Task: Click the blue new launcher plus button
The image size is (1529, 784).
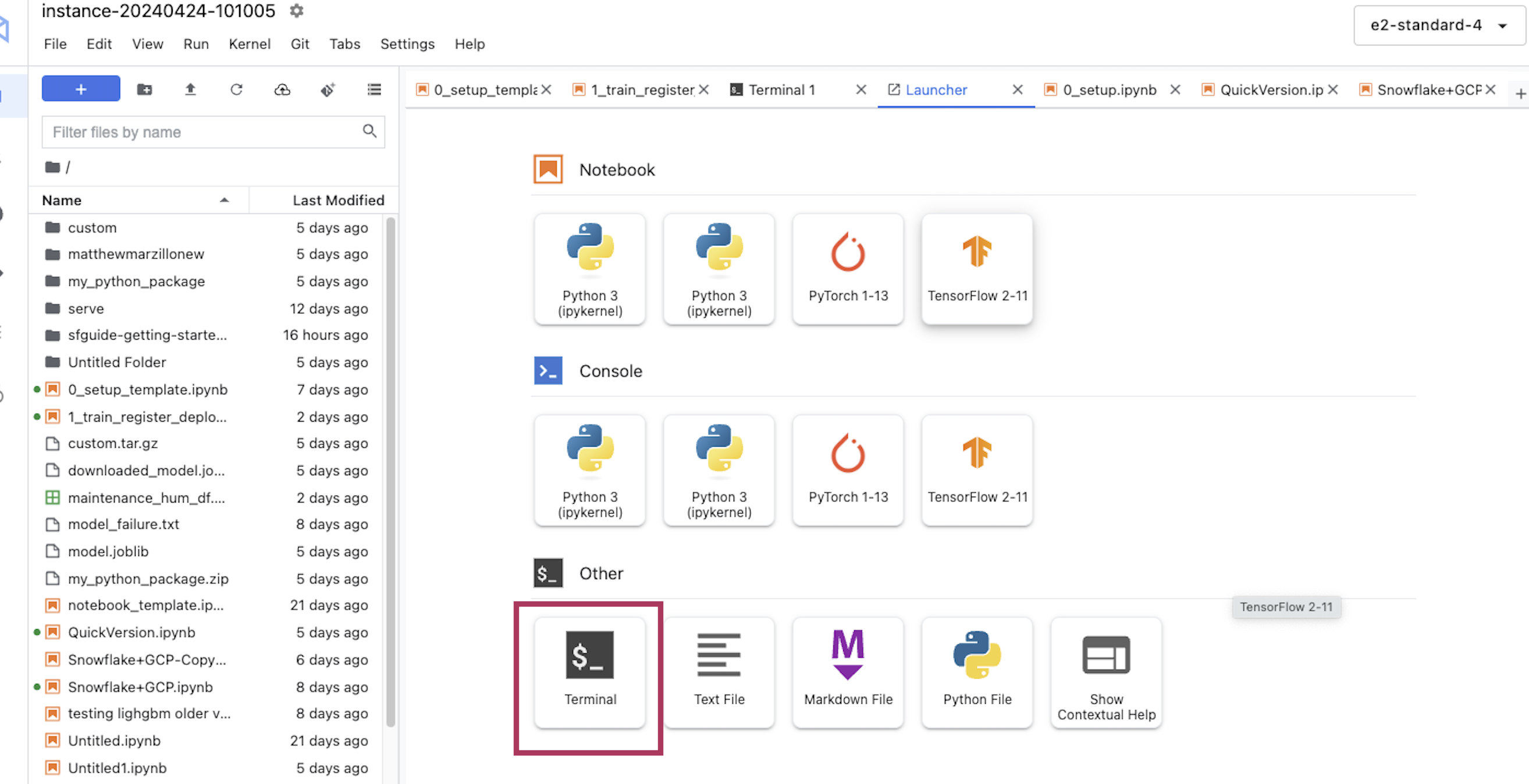Action: (81, 89)
